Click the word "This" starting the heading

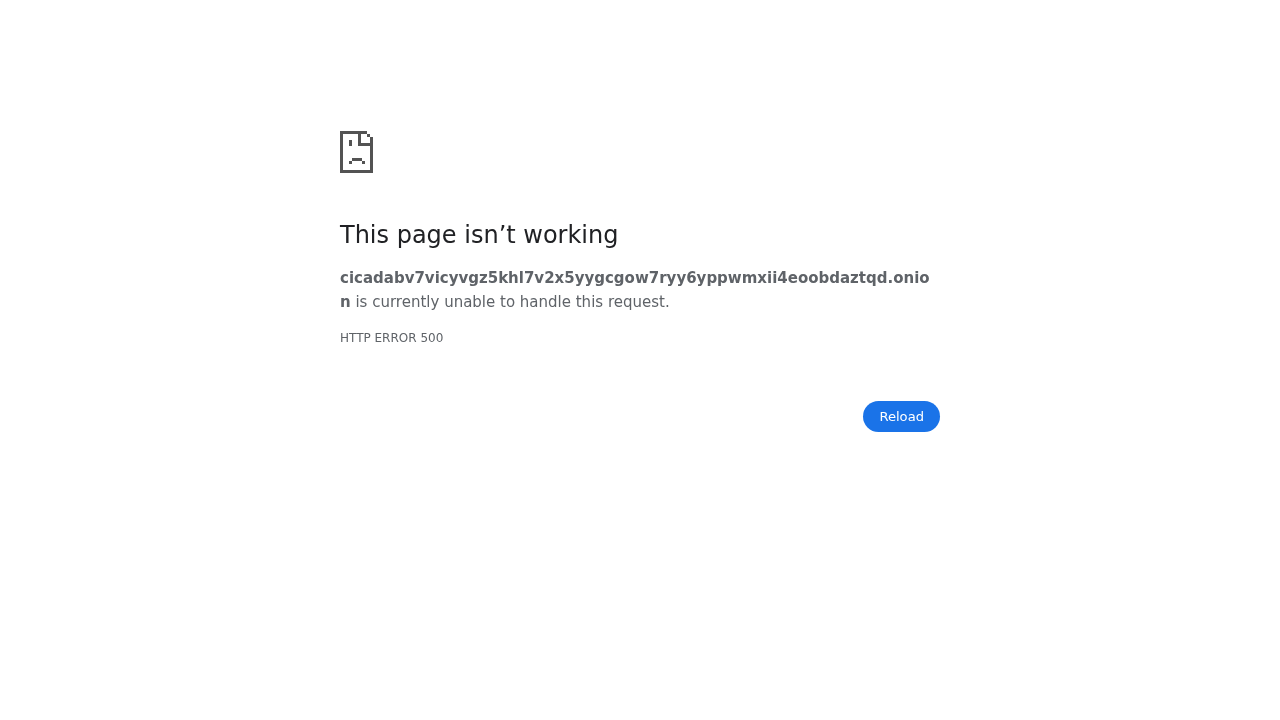360,235
